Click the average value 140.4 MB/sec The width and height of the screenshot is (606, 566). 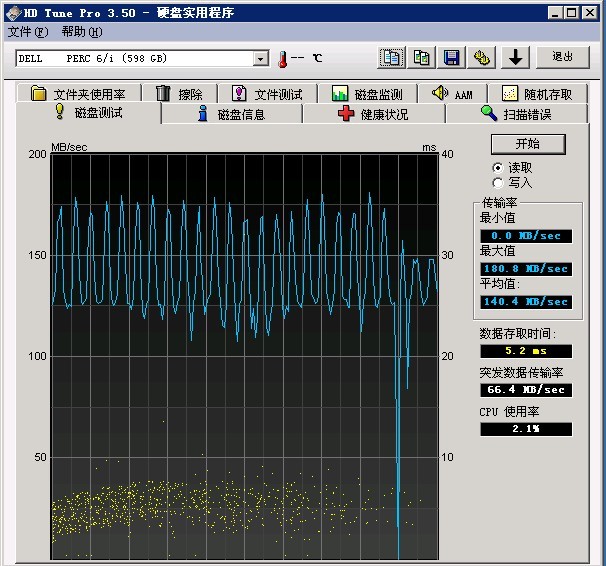click(x=526, y=301)
